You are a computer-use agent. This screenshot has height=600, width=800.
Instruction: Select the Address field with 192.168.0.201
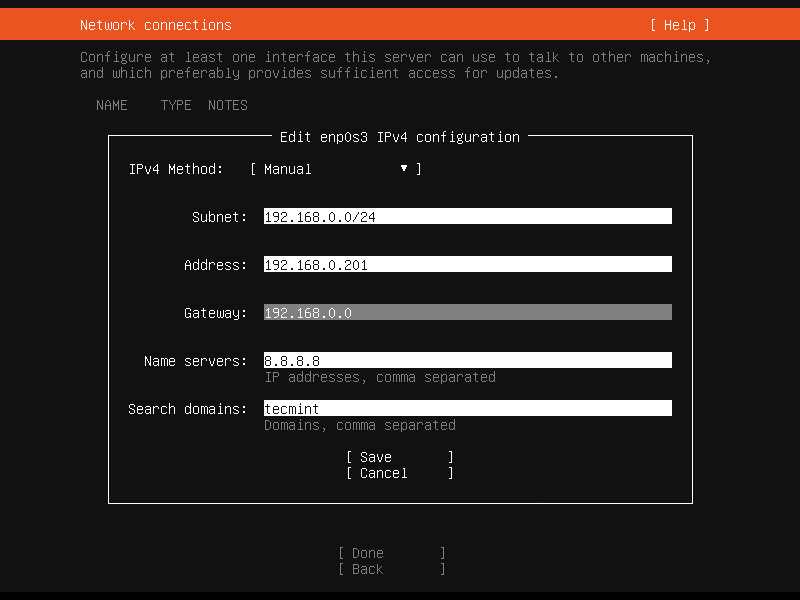467,265
